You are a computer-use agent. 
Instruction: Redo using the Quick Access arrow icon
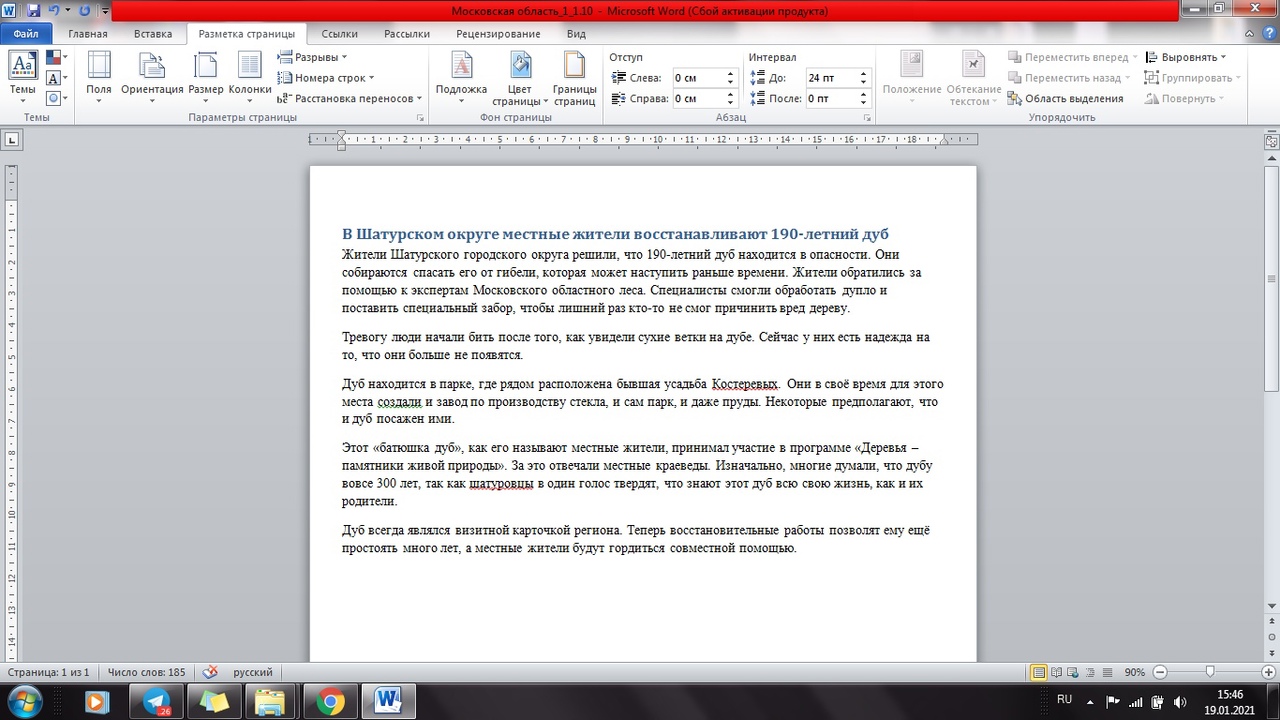(x=83, y=11)
